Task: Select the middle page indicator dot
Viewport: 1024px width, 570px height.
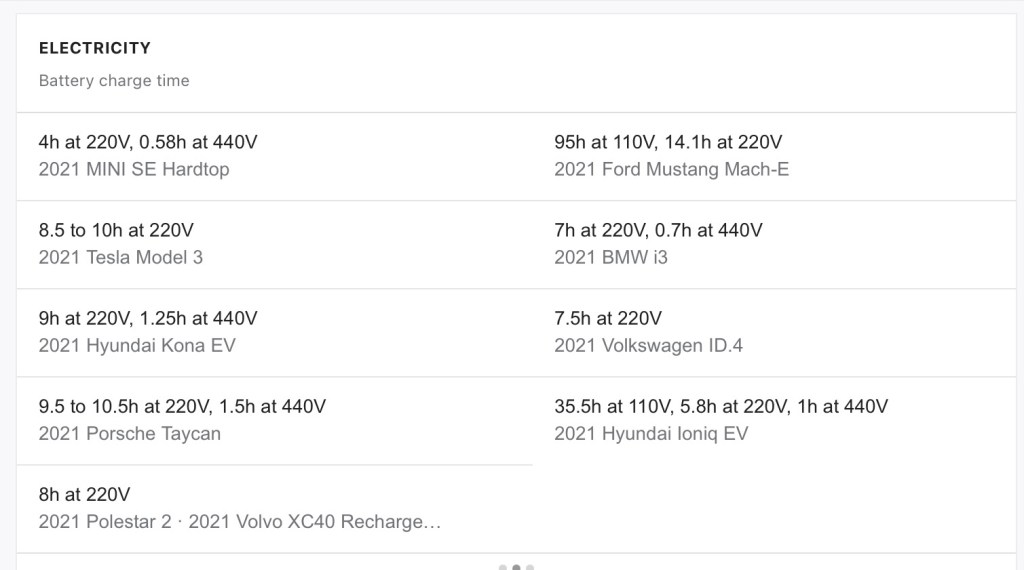Action: (516, 568)
